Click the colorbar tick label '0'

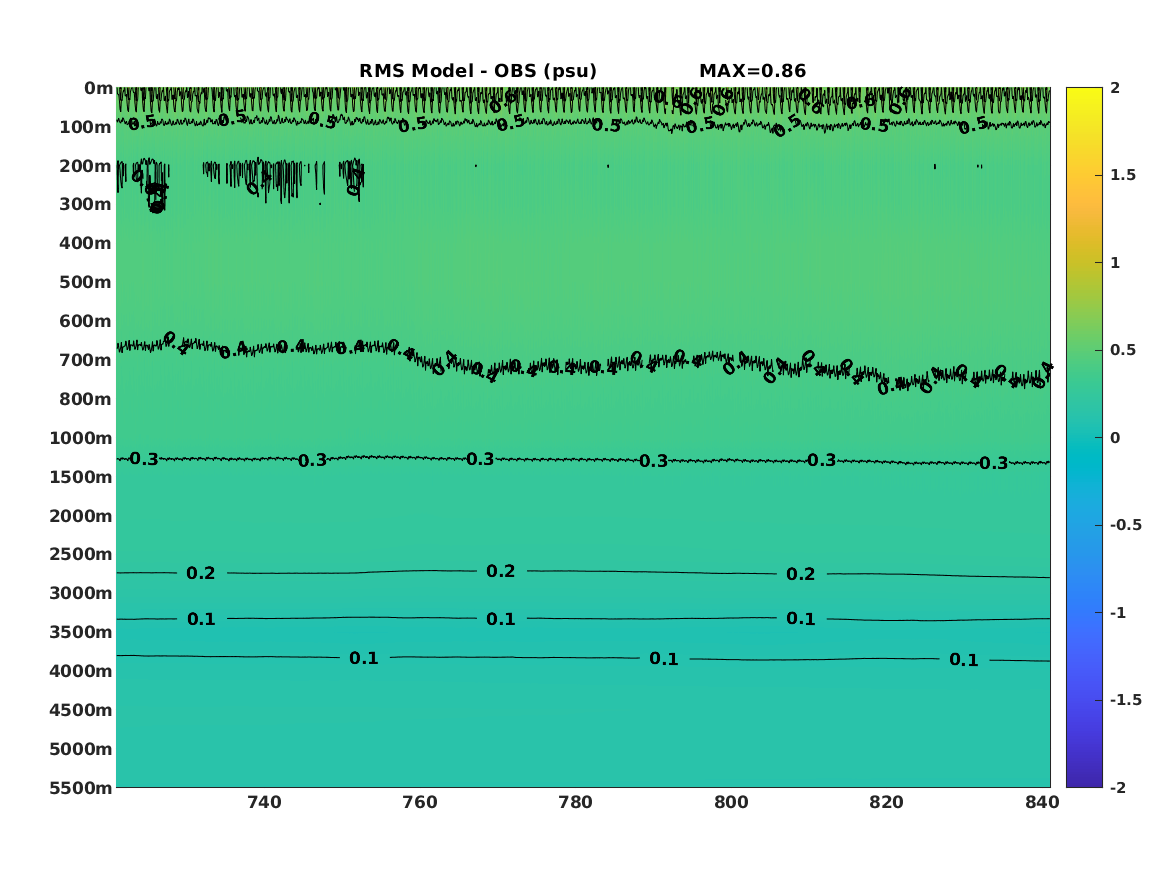click(x=1115, y=438)
